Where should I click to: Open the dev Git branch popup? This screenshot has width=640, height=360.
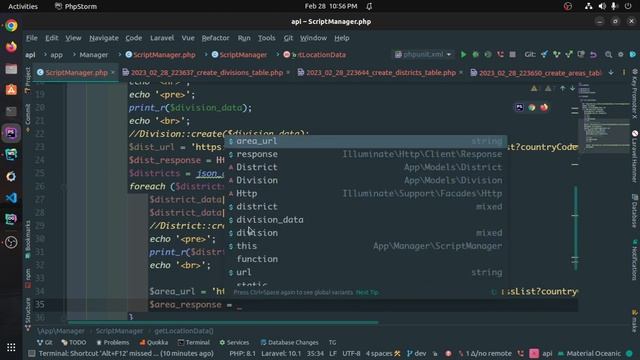point(416,353)
